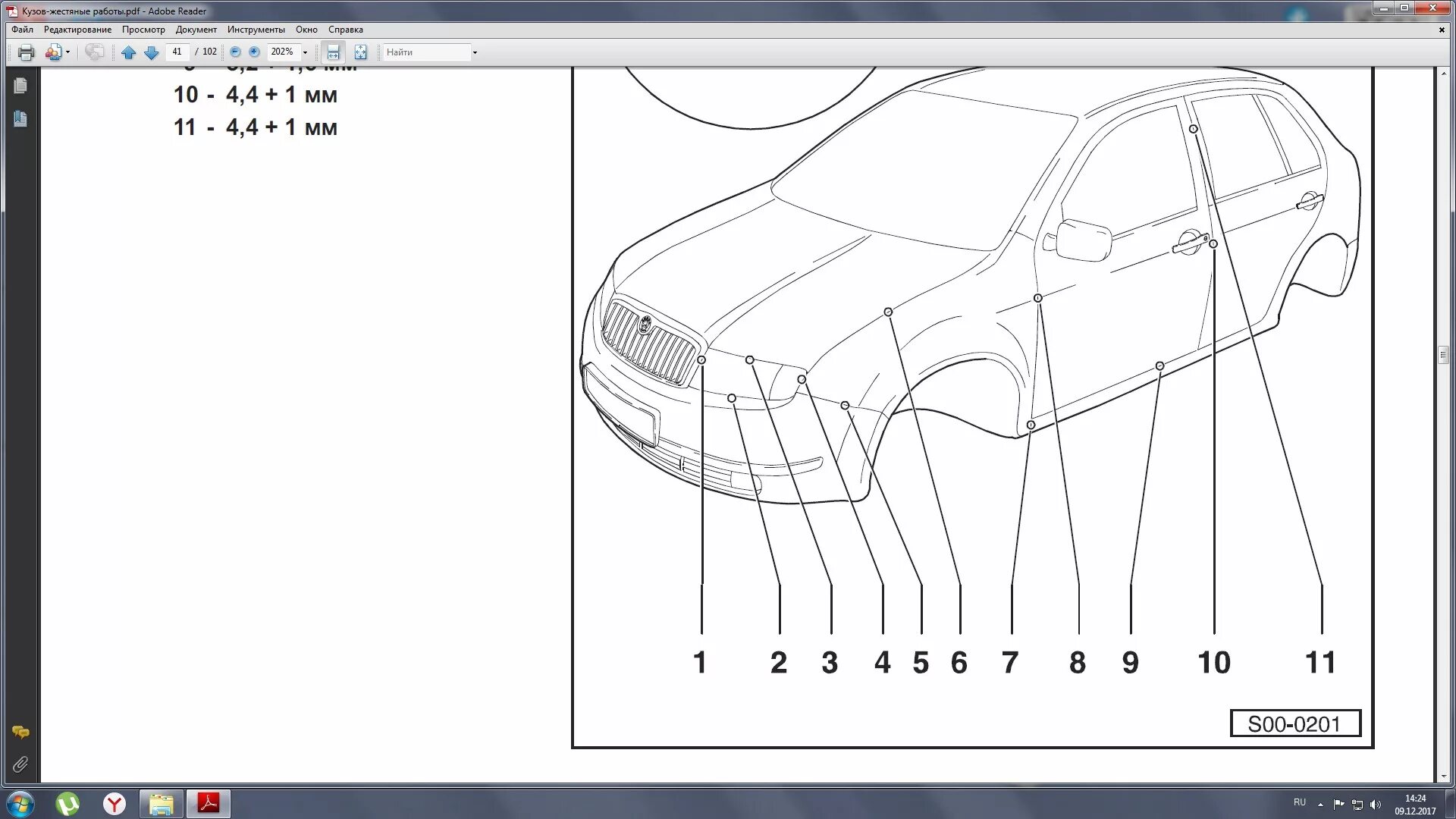
Task: Open uTorrent from the taskbar
Action: [67, 804]
